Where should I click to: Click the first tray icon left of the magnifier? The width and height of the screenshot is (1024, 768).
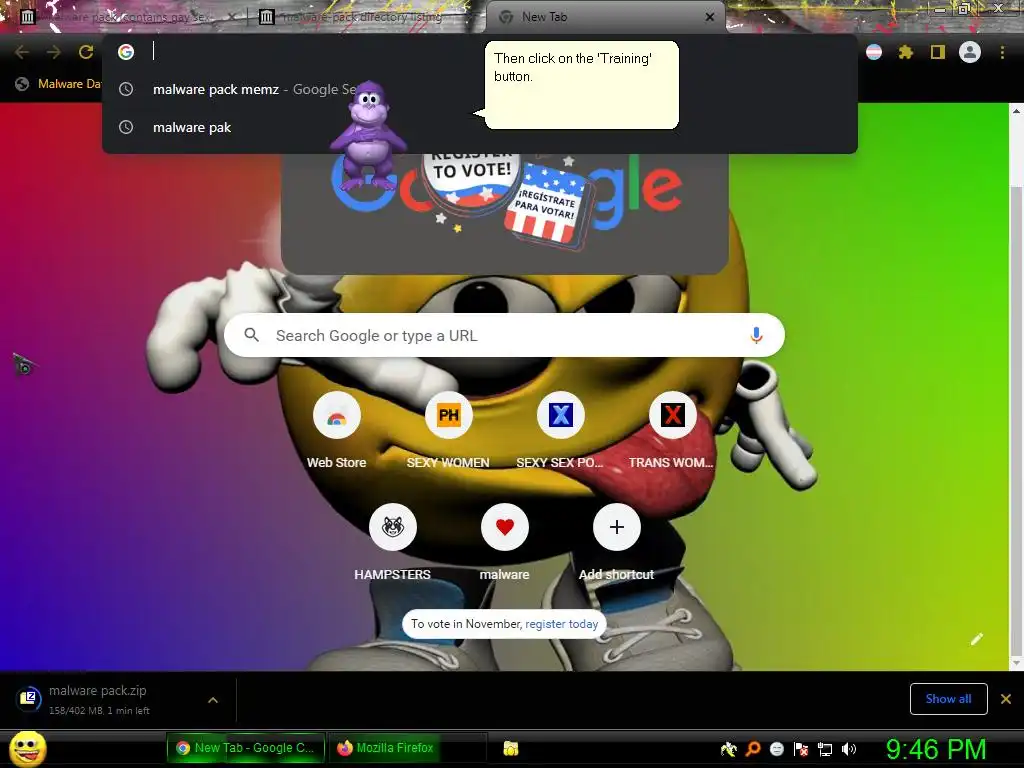(729, 749)
